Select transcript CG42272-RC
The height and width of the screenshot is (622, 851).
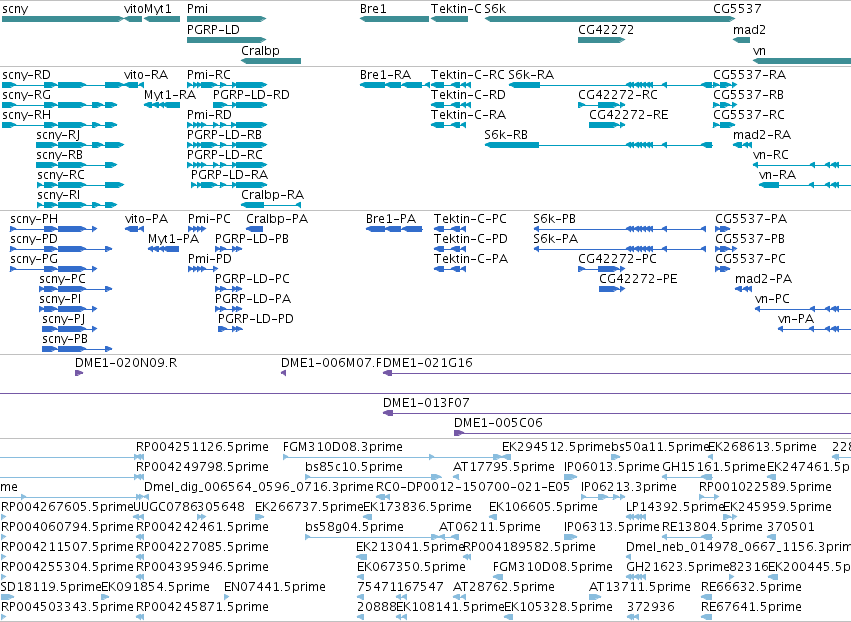(x=618, y=95)
